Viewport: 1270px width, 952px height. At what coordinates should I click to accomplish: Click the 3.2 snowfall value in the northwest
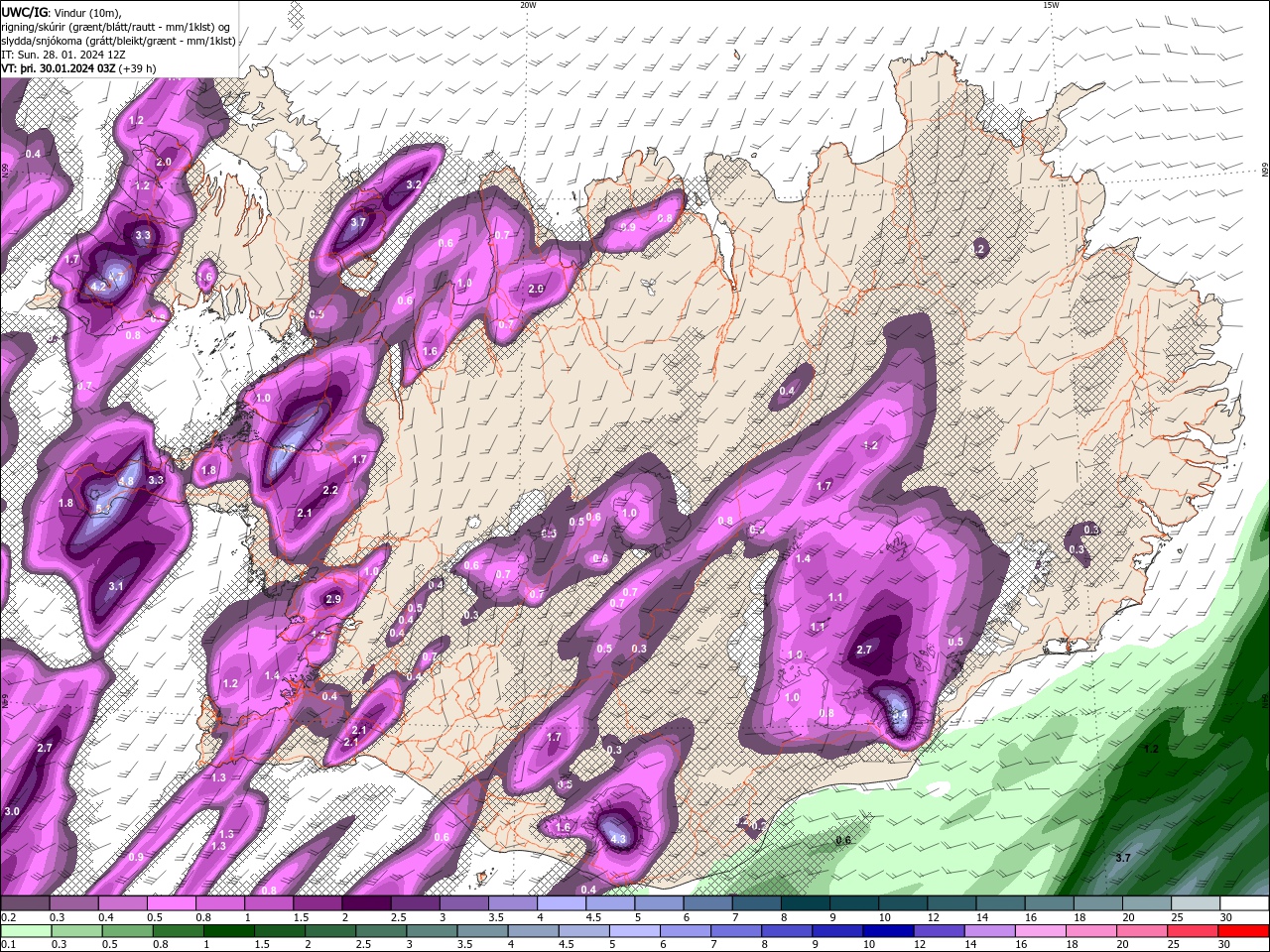point(415,184)
